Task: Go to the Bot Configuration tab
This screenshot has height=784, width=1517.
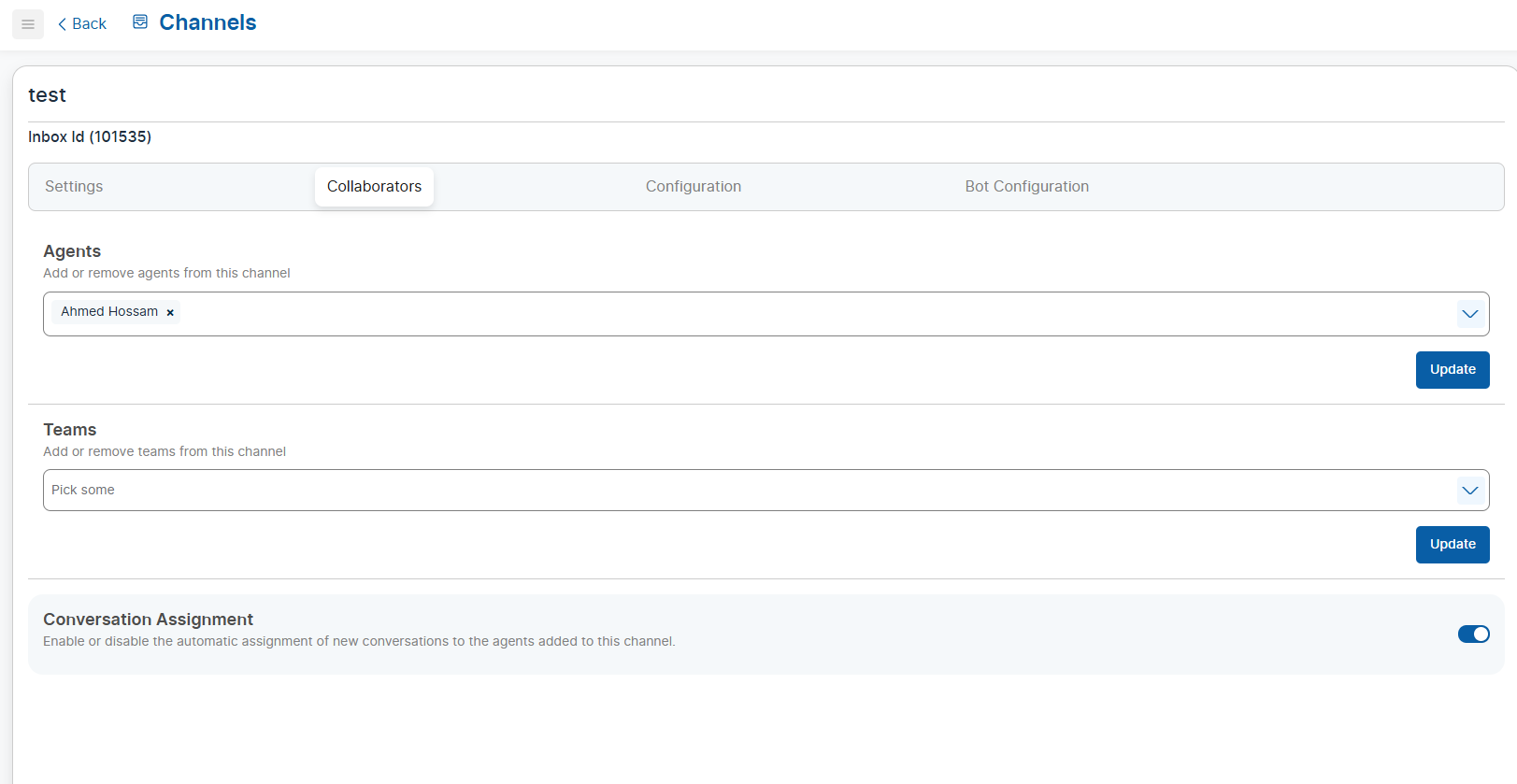Action: [x=1026, y=187]
